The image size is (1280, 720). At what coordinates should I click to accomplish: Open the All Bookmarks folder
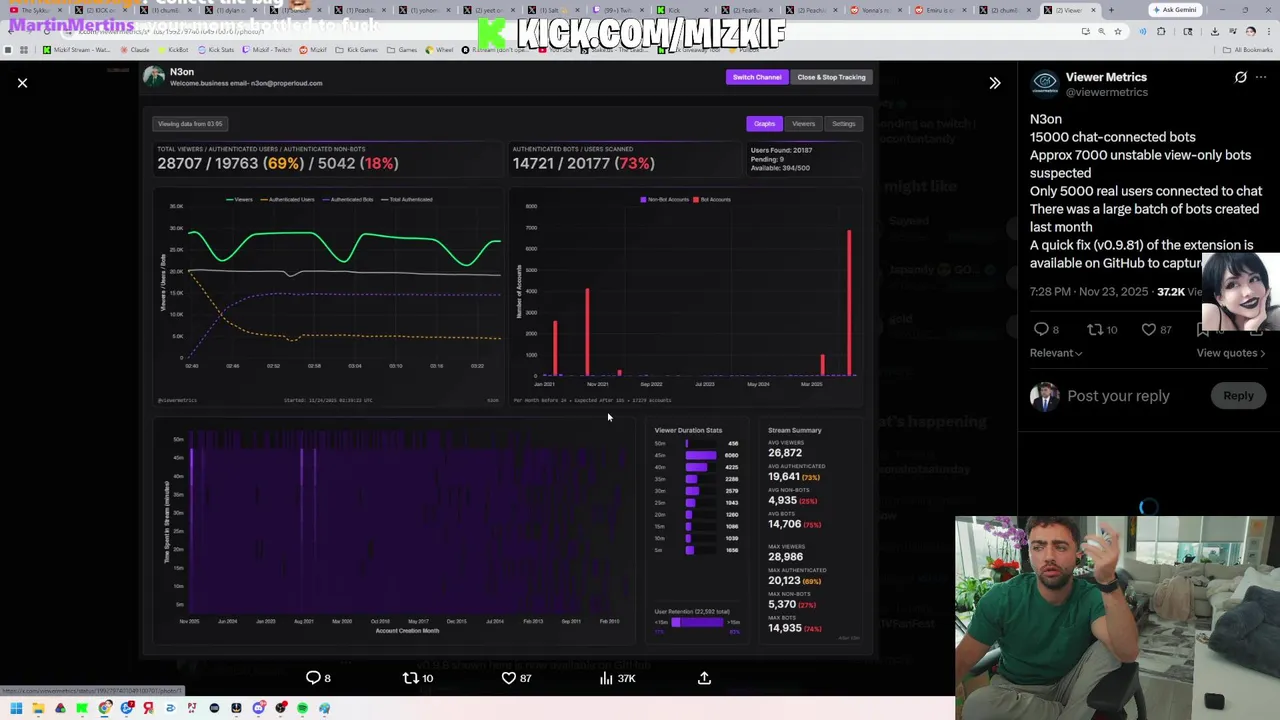pos(1248,49)
